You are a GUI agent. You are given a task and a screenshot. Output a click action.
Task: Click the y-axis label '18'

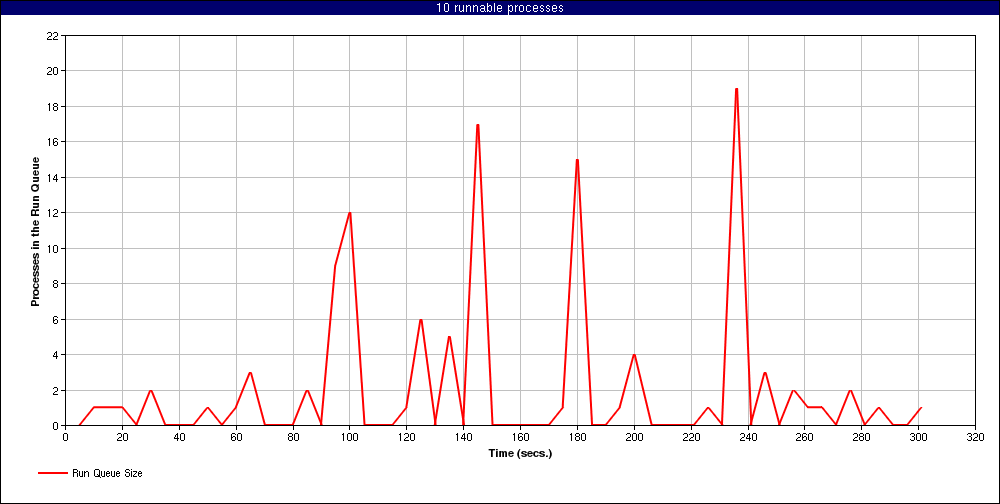tap(53, 107)
